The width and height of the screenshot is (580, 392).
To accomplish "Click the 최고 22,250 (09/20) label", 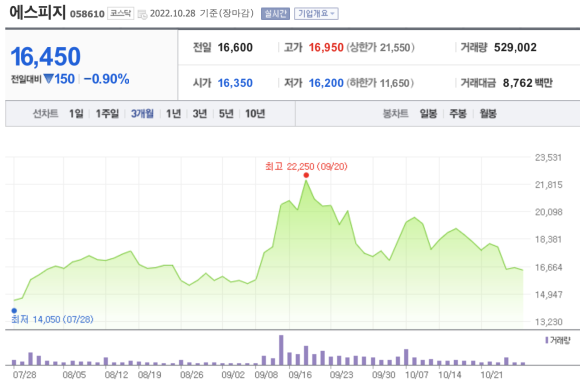I will [306, 166].
